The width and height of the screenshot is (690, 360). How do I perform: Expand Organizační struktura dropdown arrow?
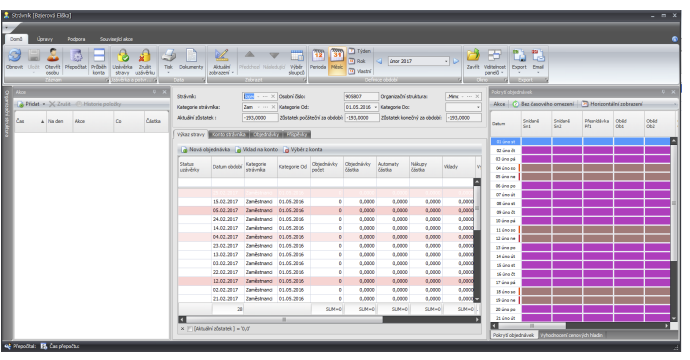click(x=462, y=96)
